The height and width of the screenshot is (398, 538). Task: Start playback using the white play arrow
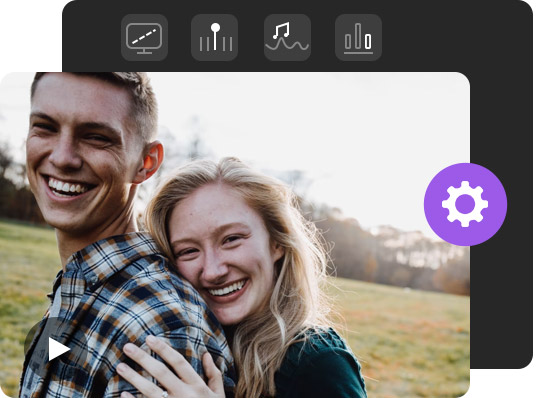coord(59,349)
